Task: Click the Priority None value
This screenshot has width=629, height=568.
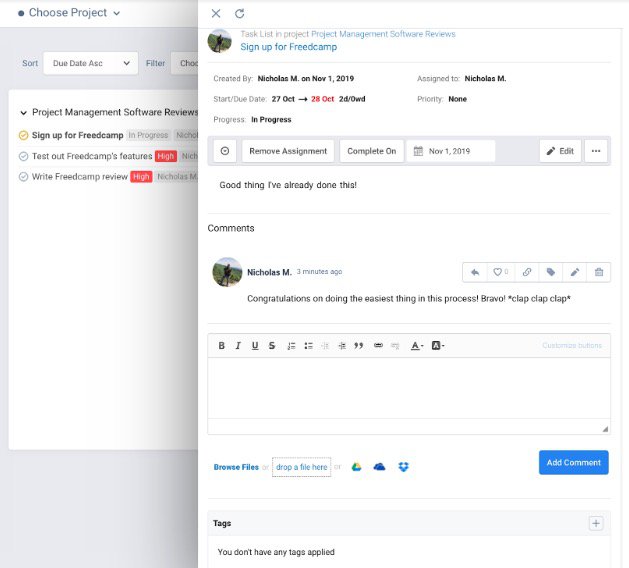Action: [457, 99]
